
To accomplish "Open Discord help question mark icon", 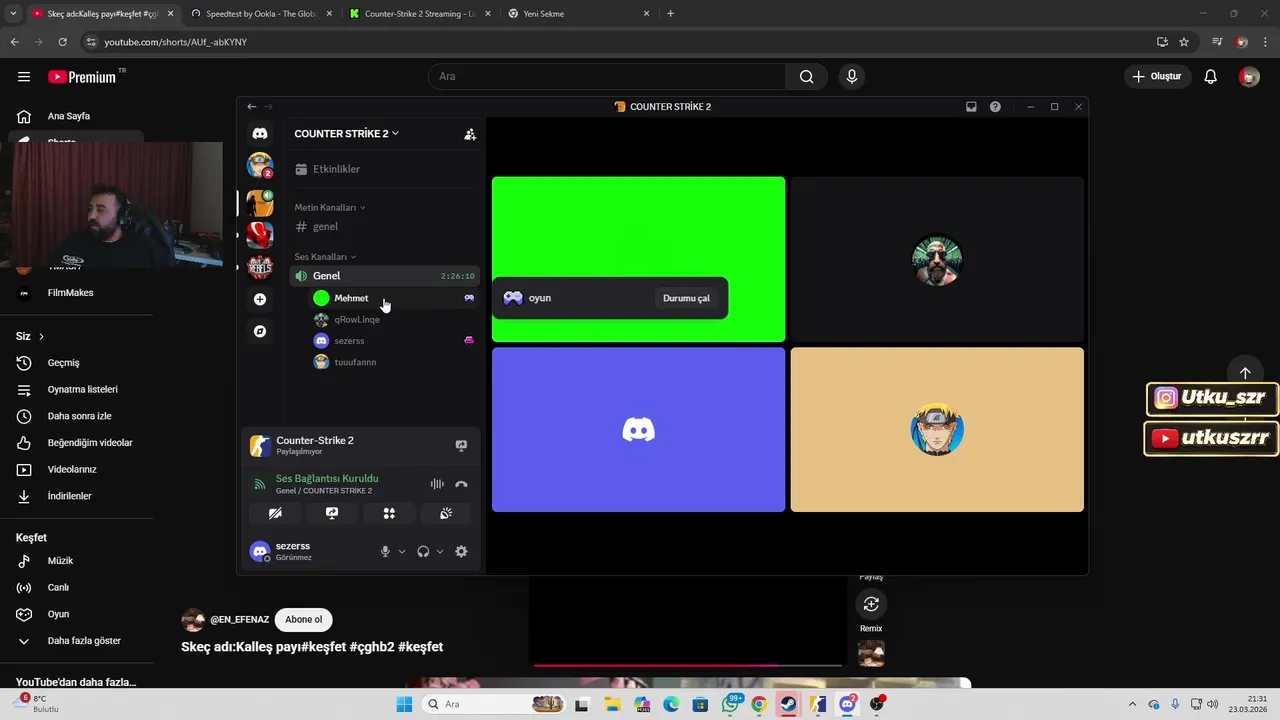I will (x=995, y=107).
